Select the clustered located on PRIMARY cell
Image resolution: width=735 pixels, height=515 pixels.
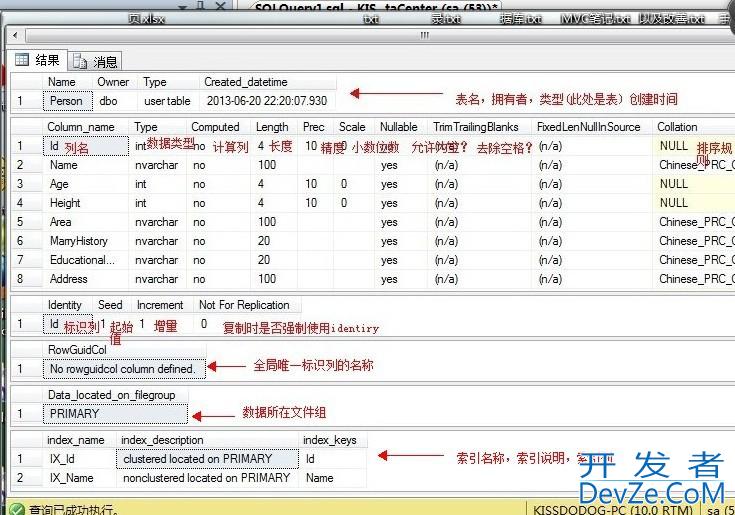tap(207, 459)
